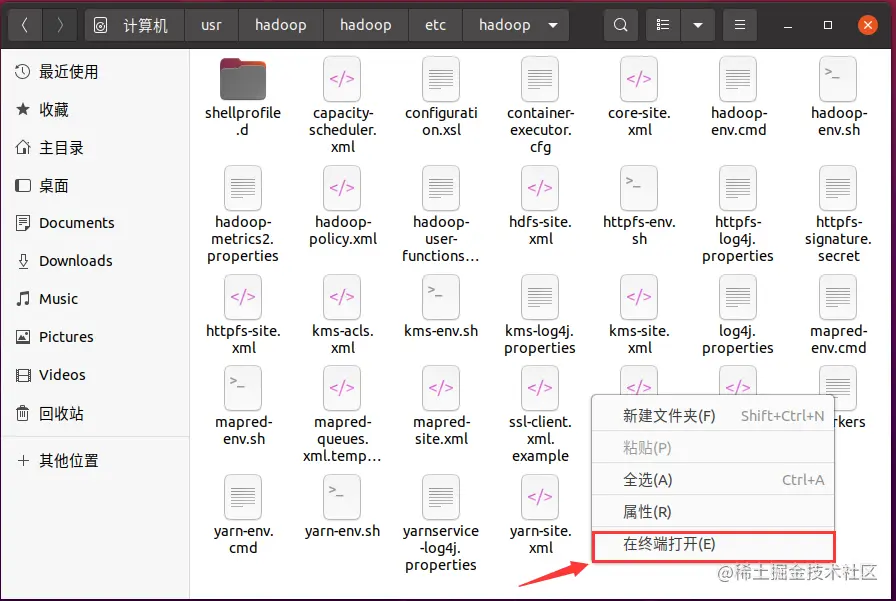
Task: Go to 主目录 home folder
Action: point(95,148)
